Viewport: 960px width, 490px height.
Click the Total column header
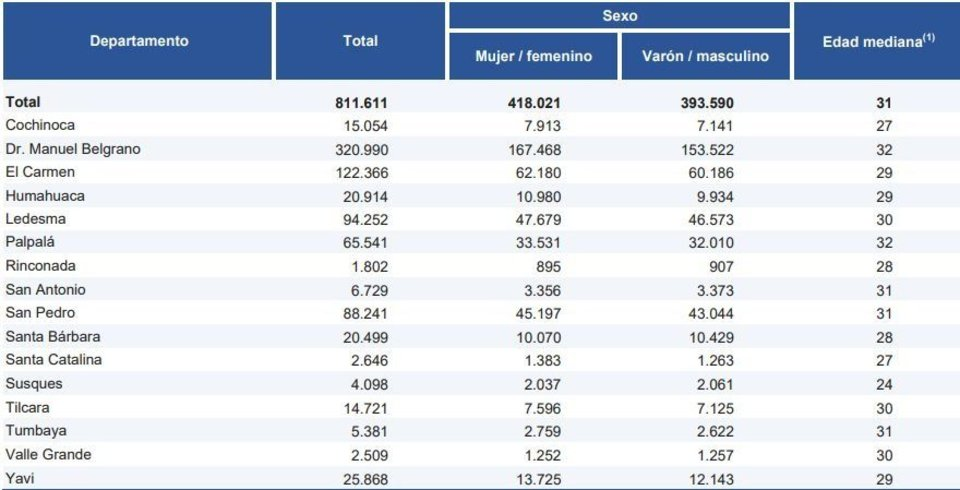point(360,41)
